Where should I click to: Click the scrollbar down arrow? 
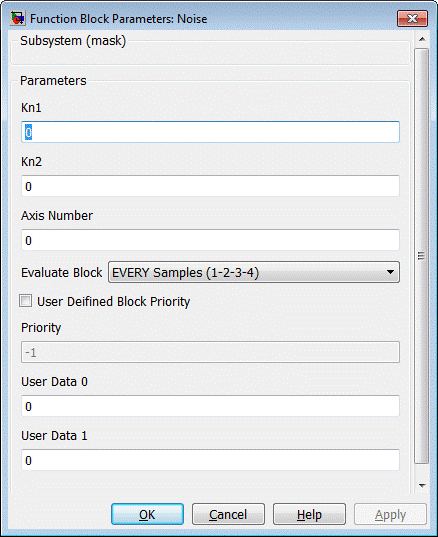click(x=422, y=485)
